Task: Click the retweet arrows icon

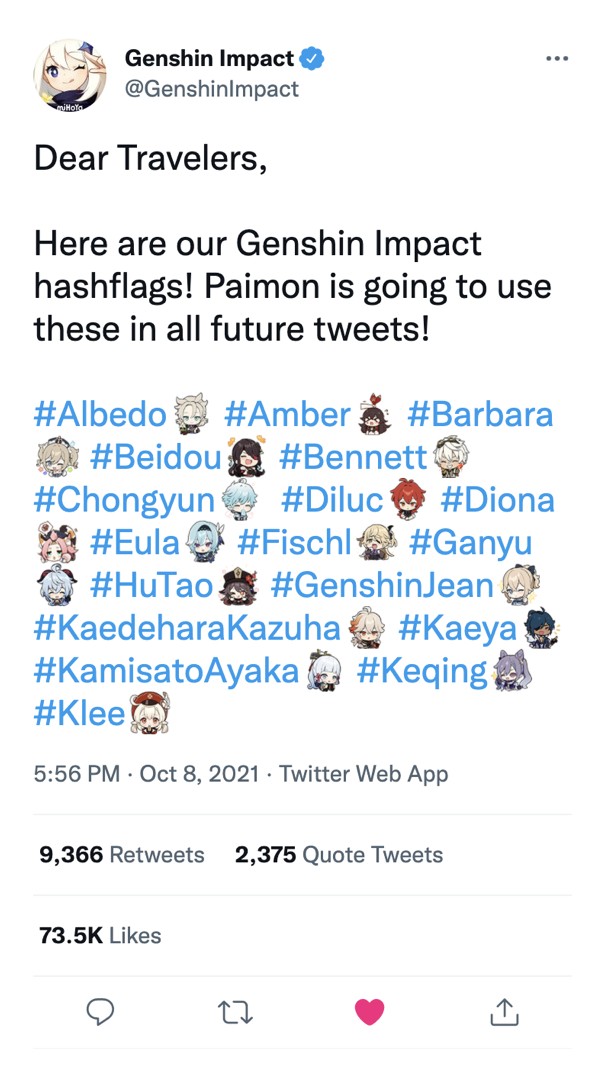Action: coord(235,1012)
